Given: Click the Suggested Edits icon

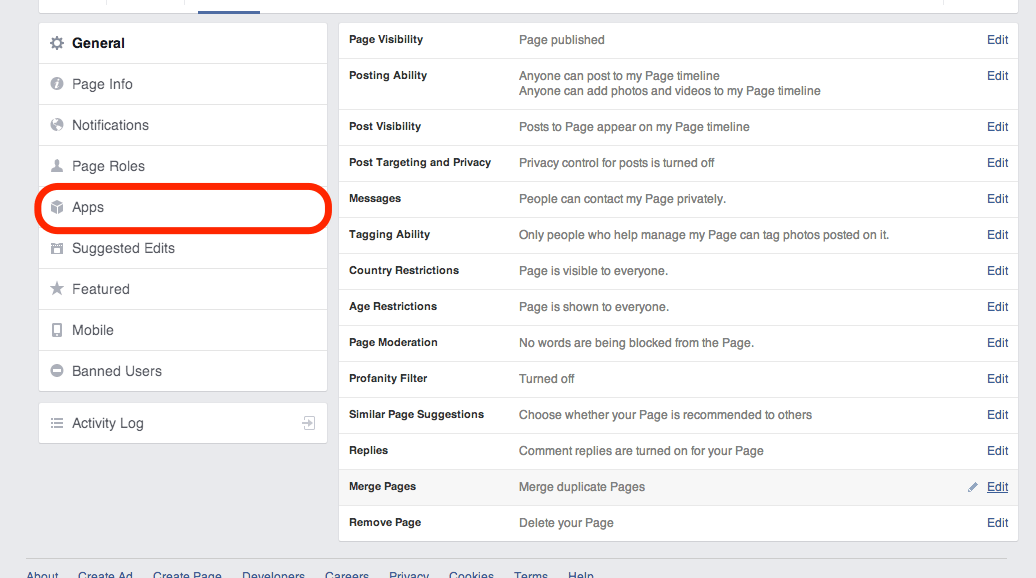Looking at the screenshot, I should tap(56, 247).
